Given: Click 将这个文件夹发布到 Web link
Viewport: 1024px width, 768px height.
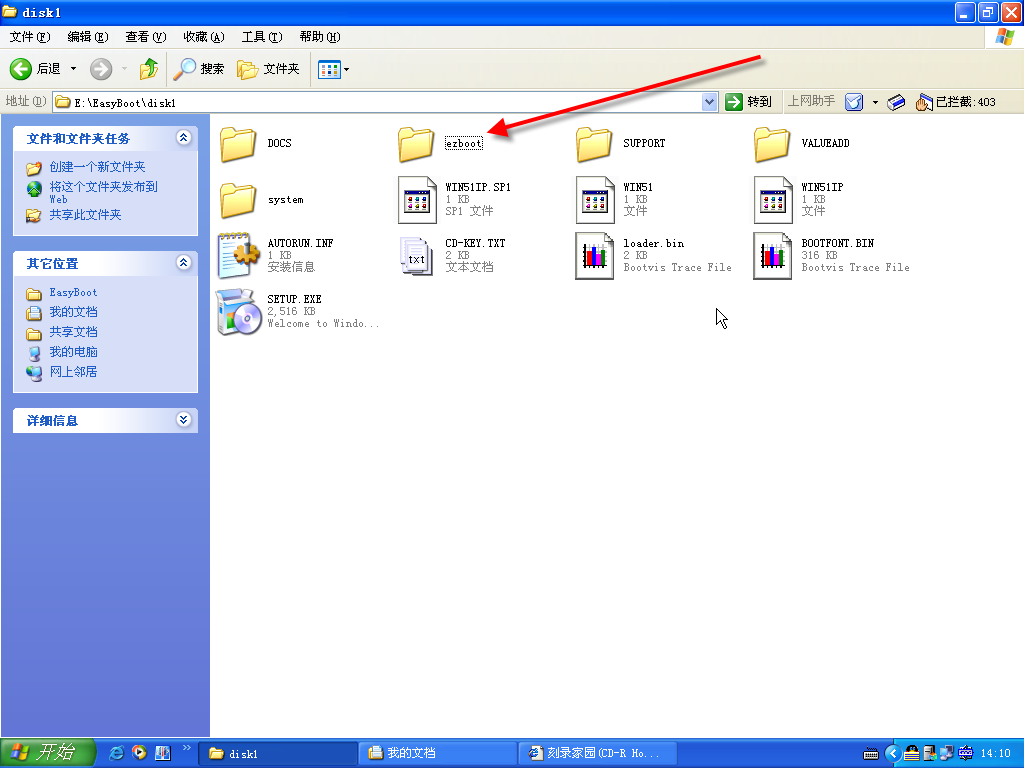Looking at the screenshot, I should 104,193.
